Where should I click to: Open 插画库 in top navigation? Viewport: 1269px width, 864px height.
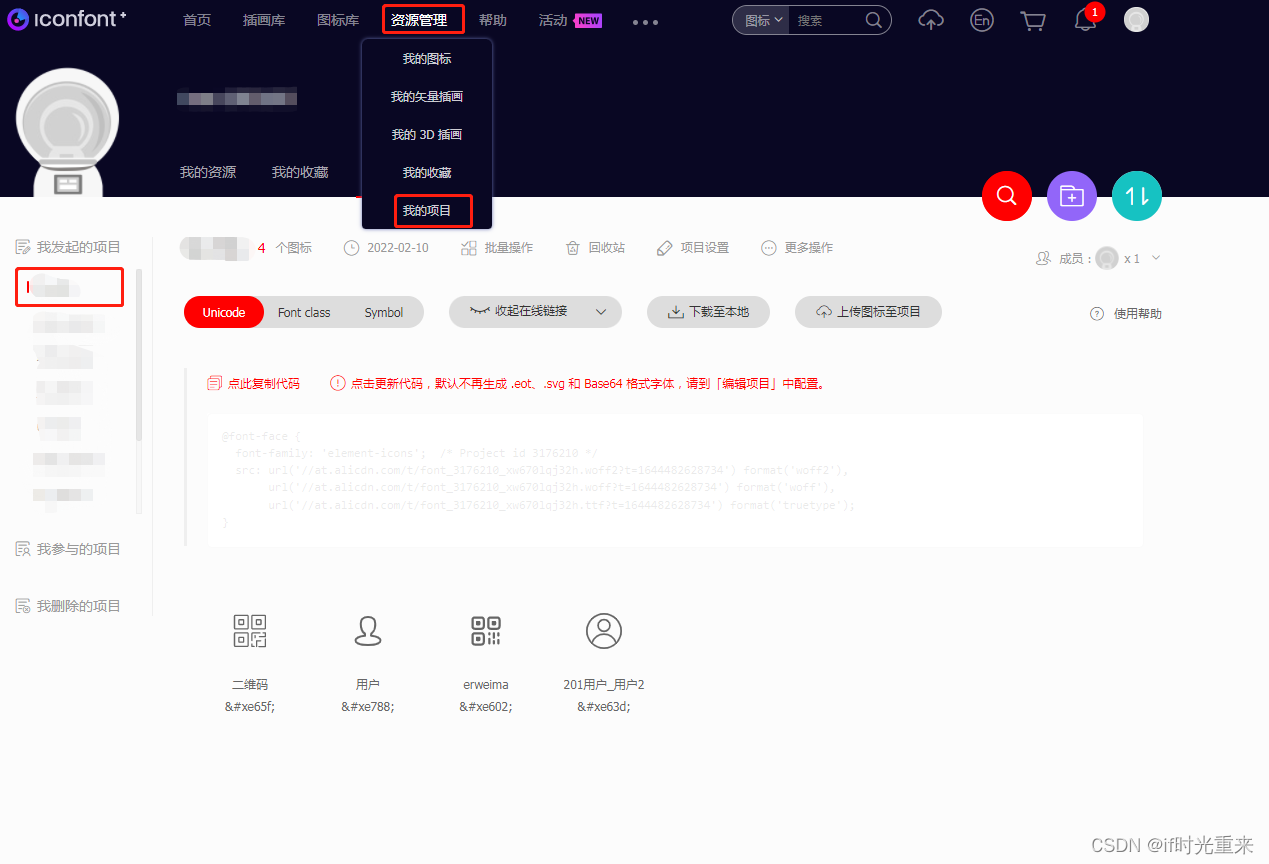tap(264, 20)
